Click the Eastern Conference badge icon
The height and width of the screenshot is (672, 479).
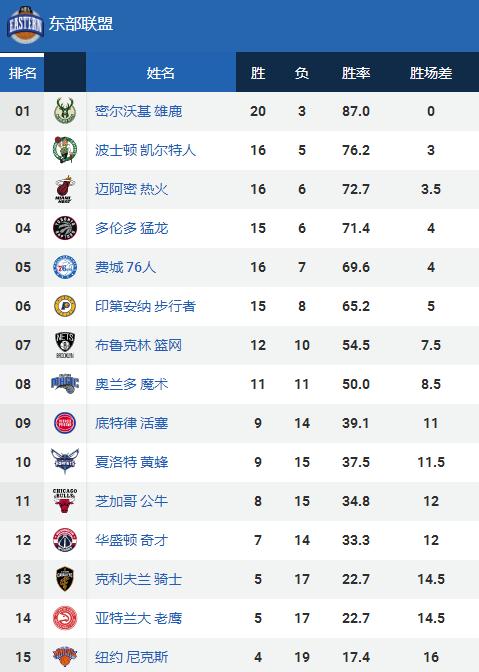point(25,25)
